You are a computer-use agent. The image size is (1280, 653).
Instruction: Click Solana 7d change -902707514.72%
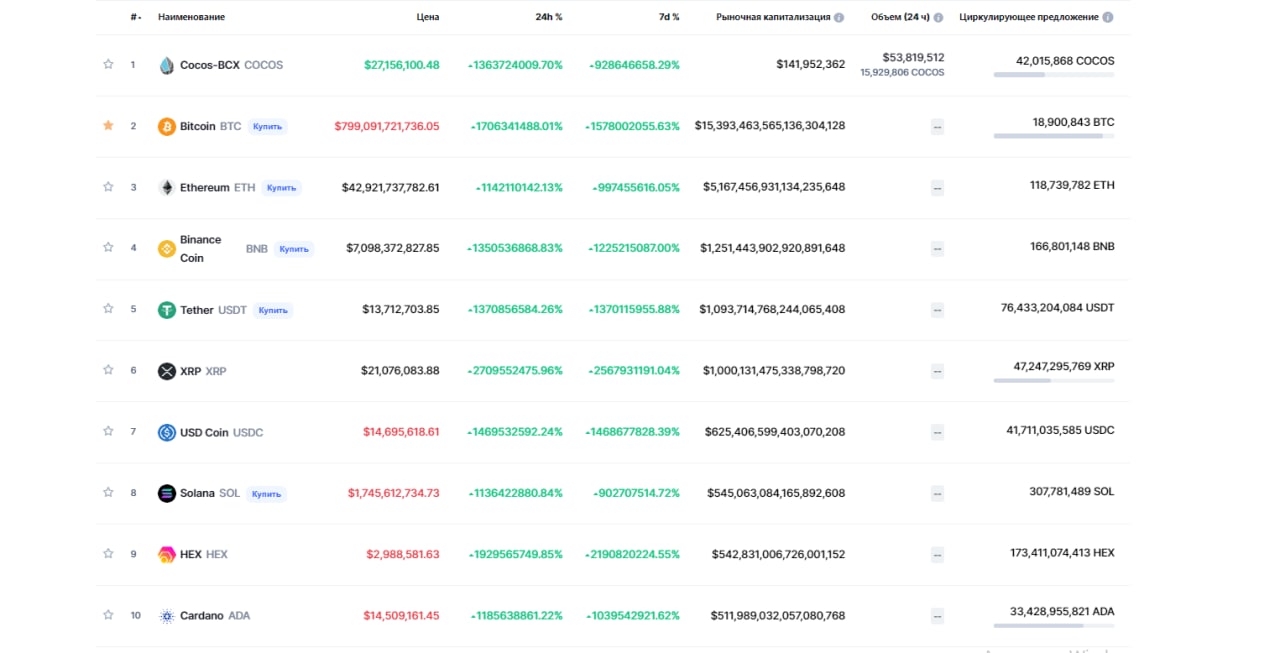(x=636, y=493)
